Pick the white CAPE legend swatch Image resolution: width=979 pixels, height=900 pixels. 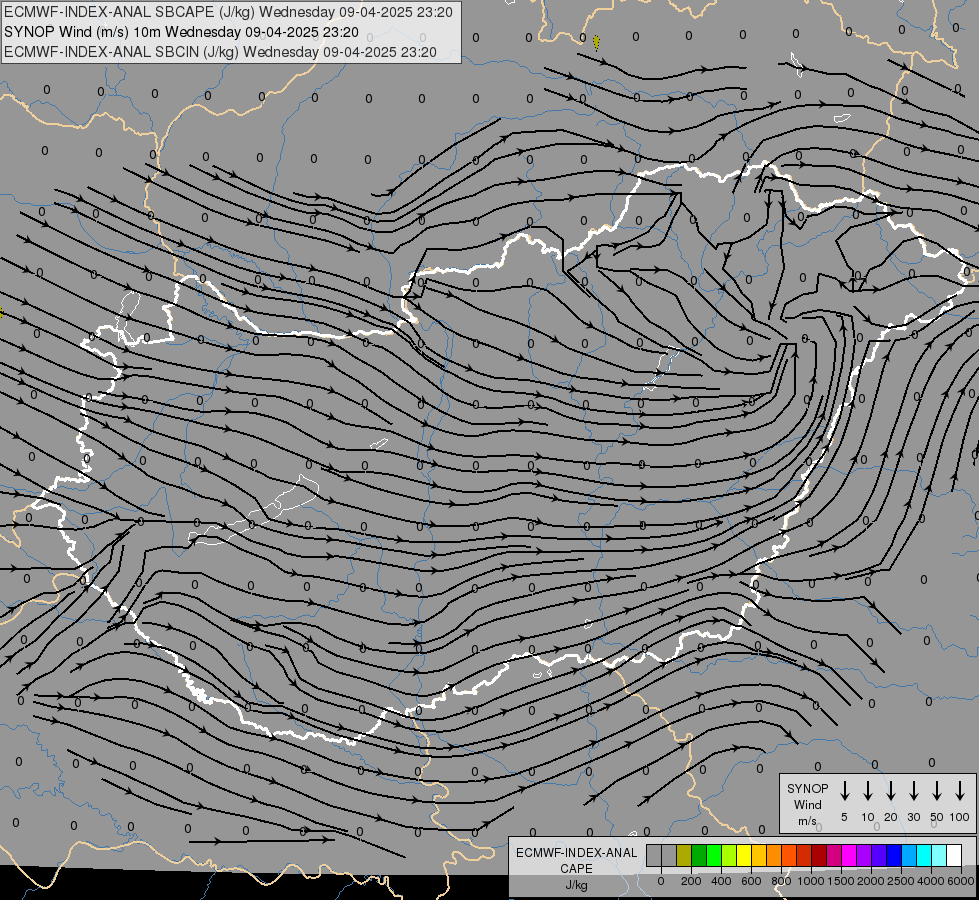click(x=955, y=855)
